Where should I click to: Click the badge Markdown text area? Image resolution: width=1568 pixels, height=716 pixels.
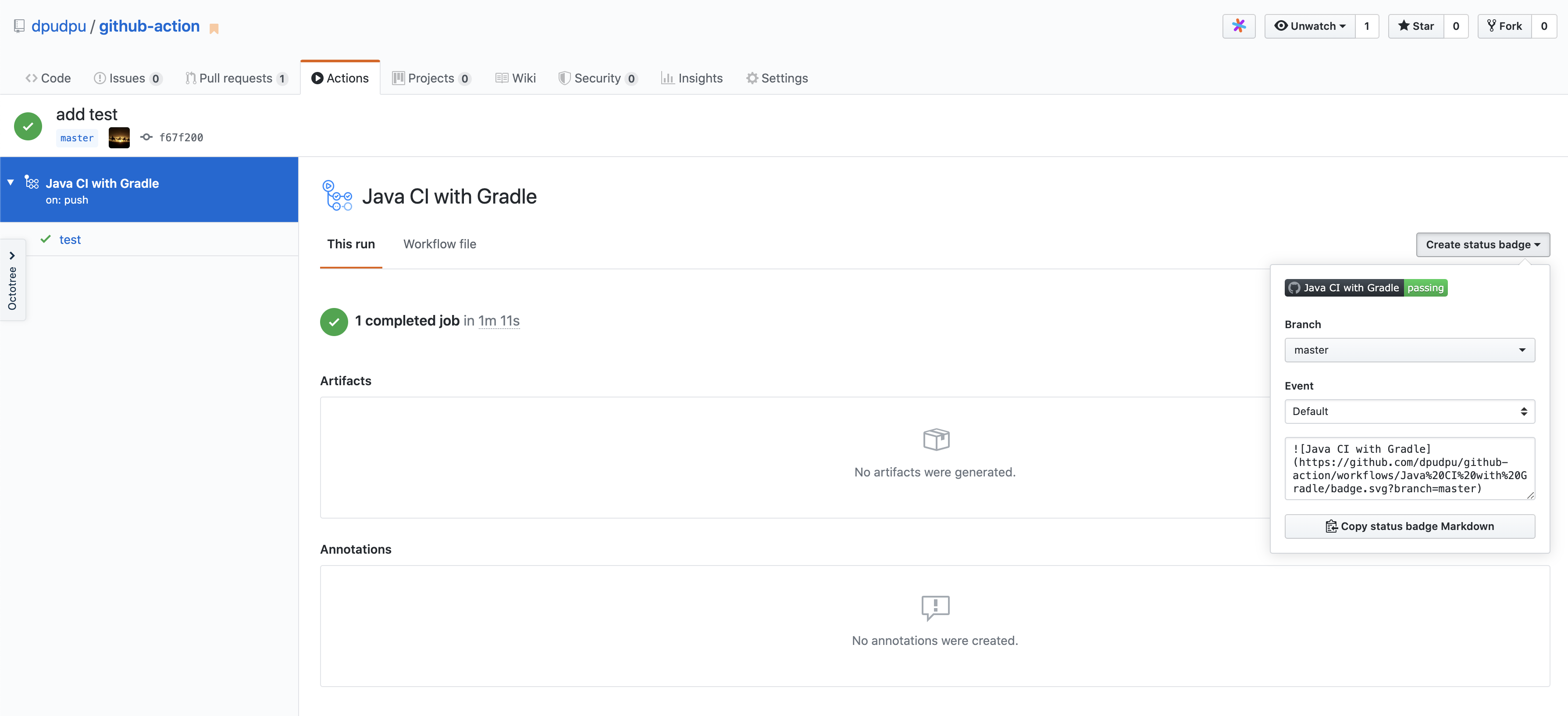point(1409,469)
